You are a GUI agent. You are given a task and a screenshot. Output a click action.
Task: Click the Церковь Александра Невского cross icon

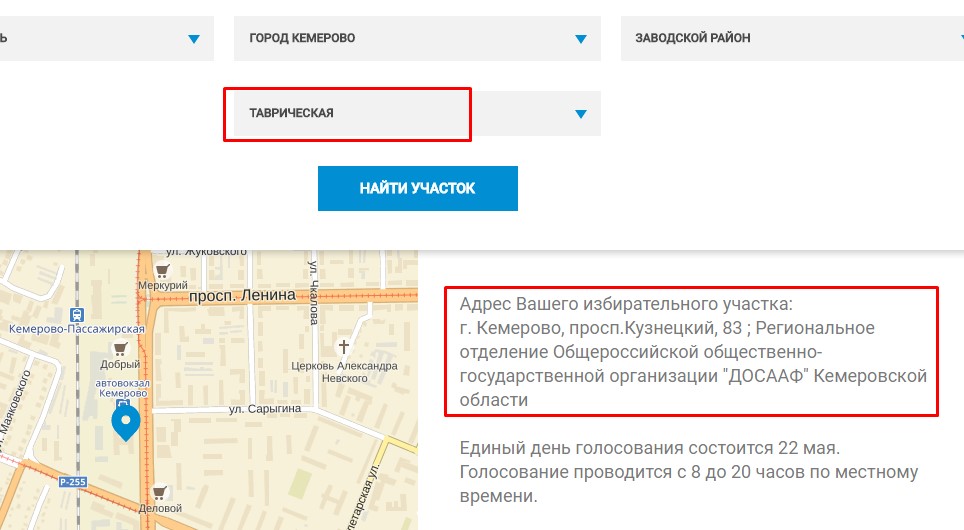(x=344, y=346)
